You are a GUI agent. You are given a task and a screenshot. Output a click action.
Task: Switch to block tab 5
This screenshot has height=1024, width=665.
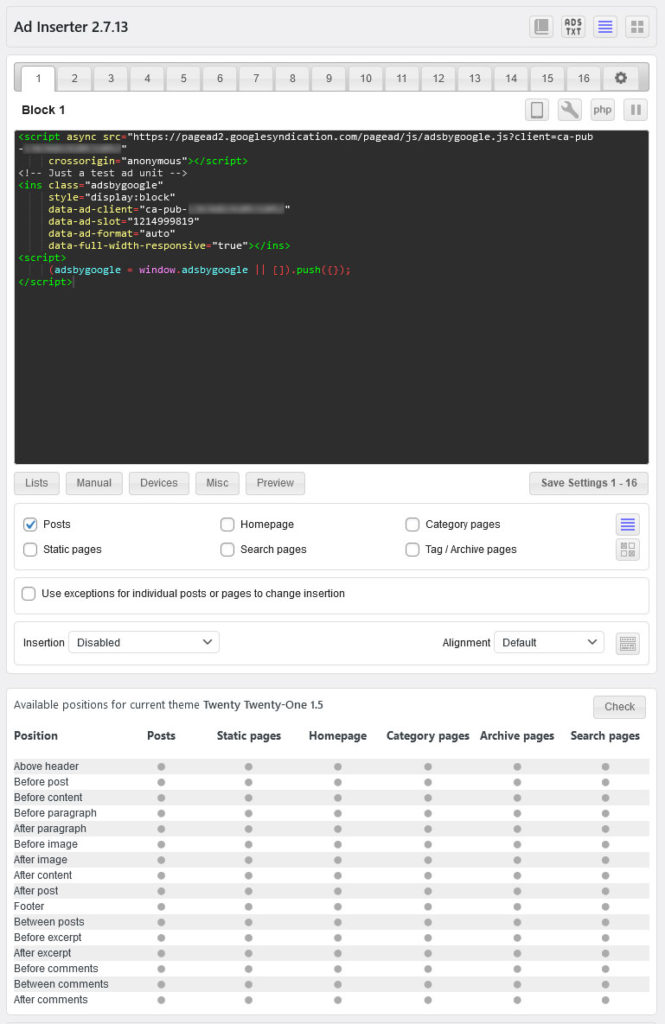[x=184, y=78]
